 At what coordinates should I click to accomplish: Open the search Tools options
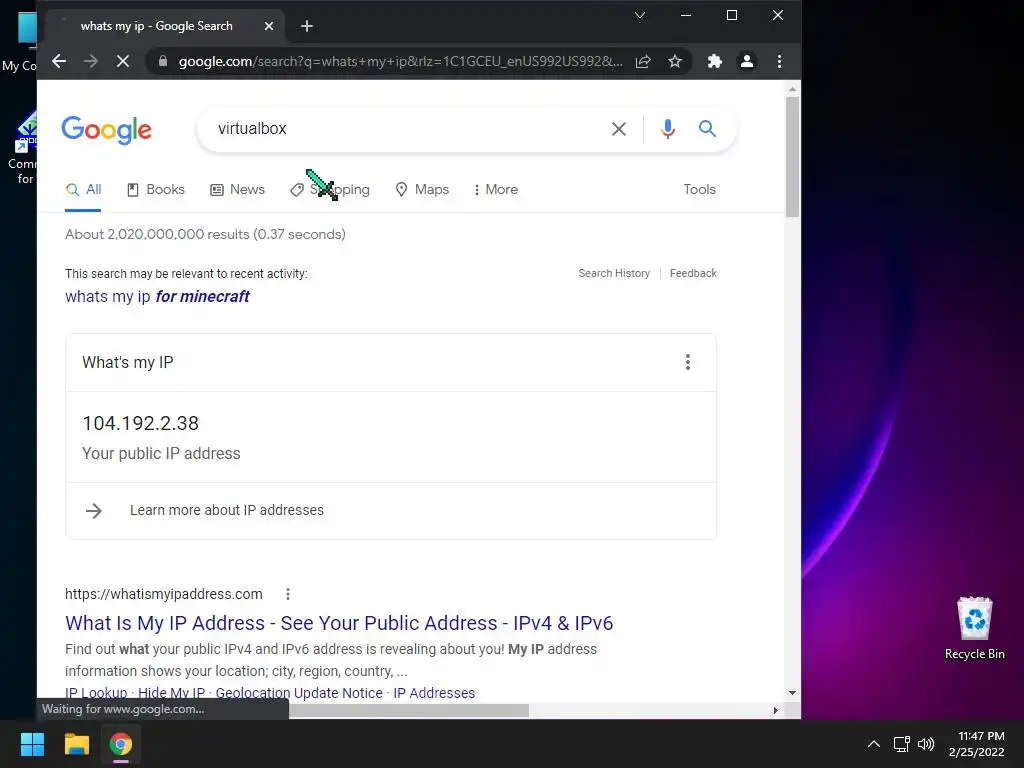[x=699, y=189]
